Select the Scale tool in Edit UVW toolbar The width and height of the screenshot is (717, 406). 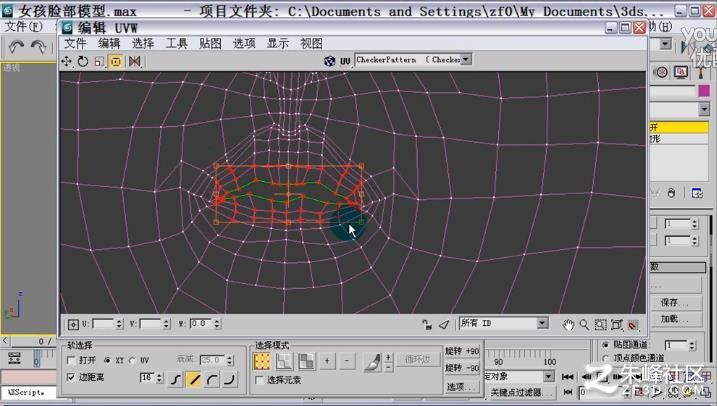(99, 61)
